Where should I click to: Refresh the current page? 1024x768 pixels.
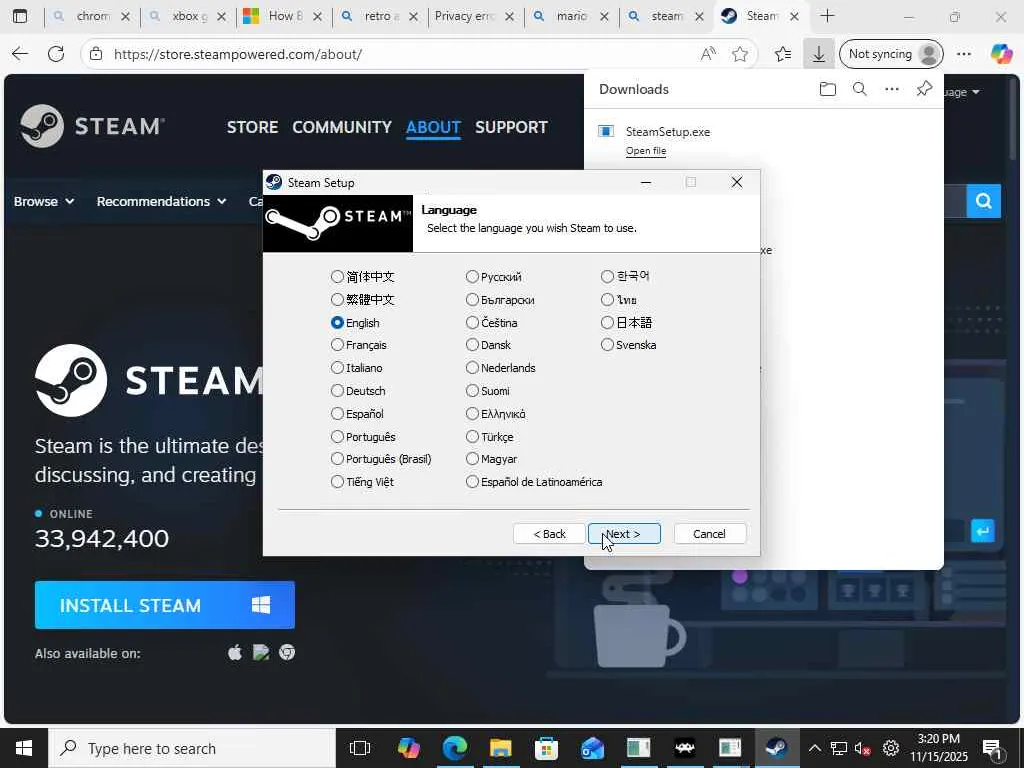click(x=56, y=54)
